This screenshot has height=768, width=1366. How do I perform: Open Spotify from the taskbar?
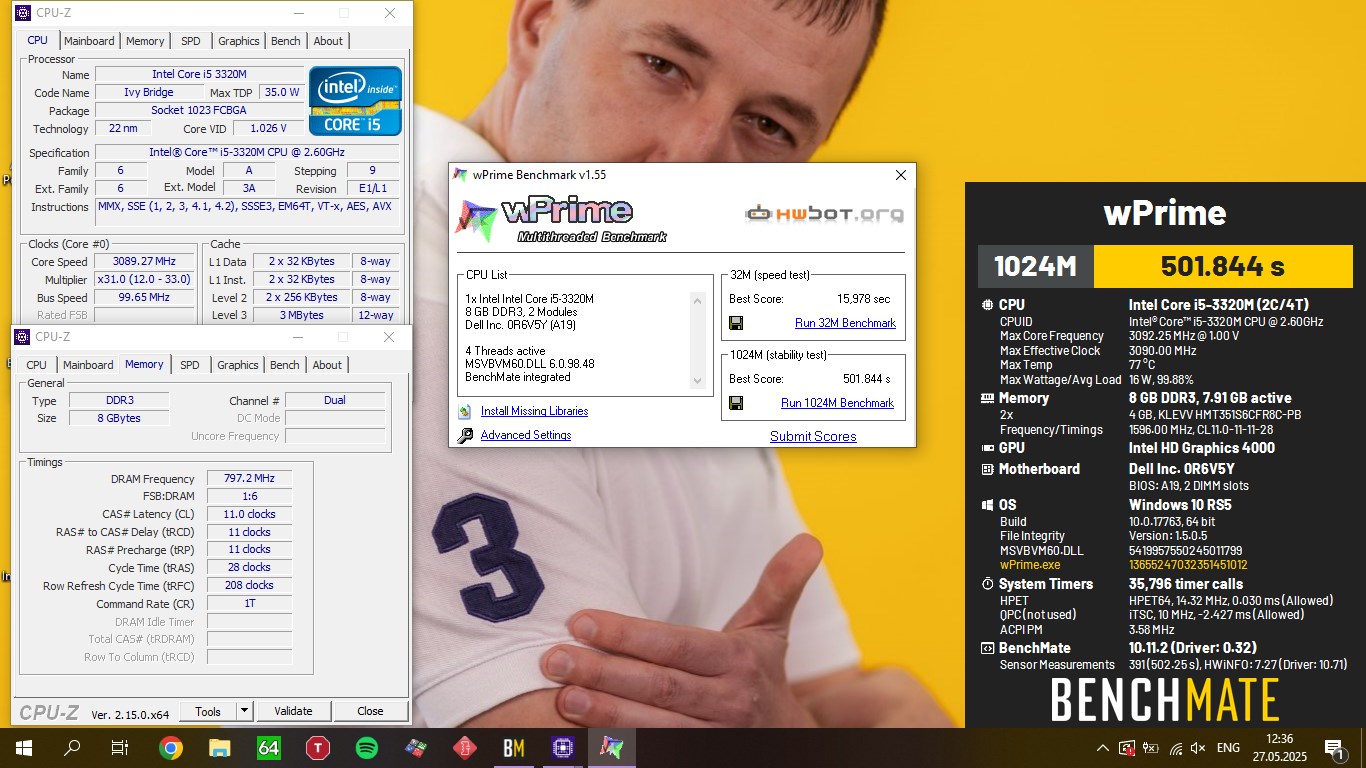click(x=367, y=748)
